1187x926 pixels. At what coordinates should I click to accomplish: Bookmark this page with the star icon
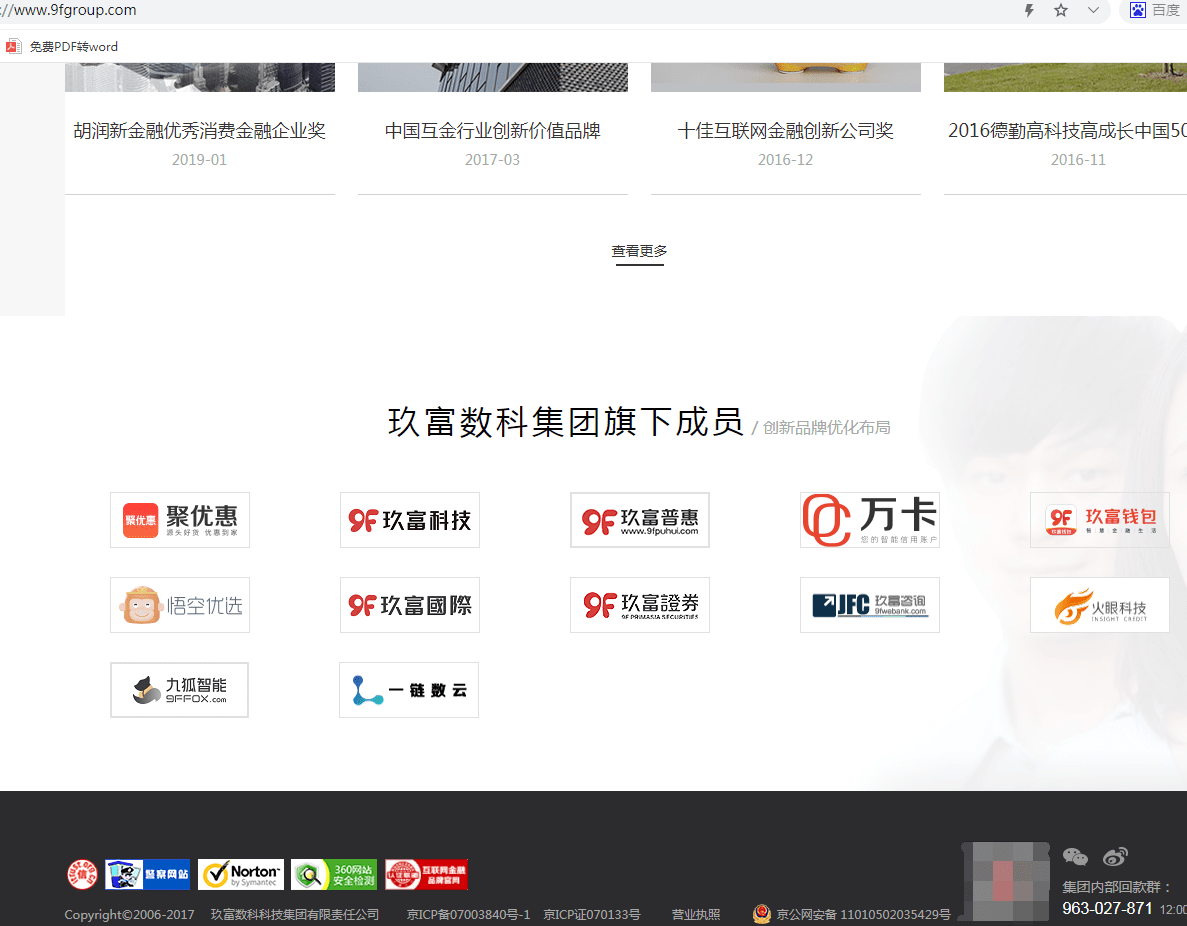[1061, 11]
